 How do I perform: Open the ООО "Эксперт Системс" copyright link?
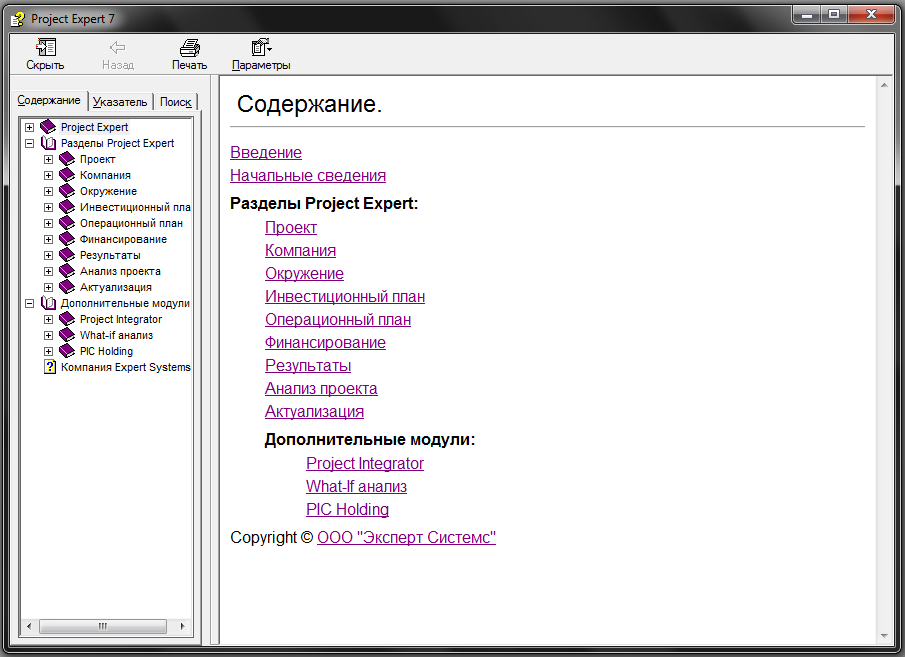pyautogui.click(x=406, y=537)
